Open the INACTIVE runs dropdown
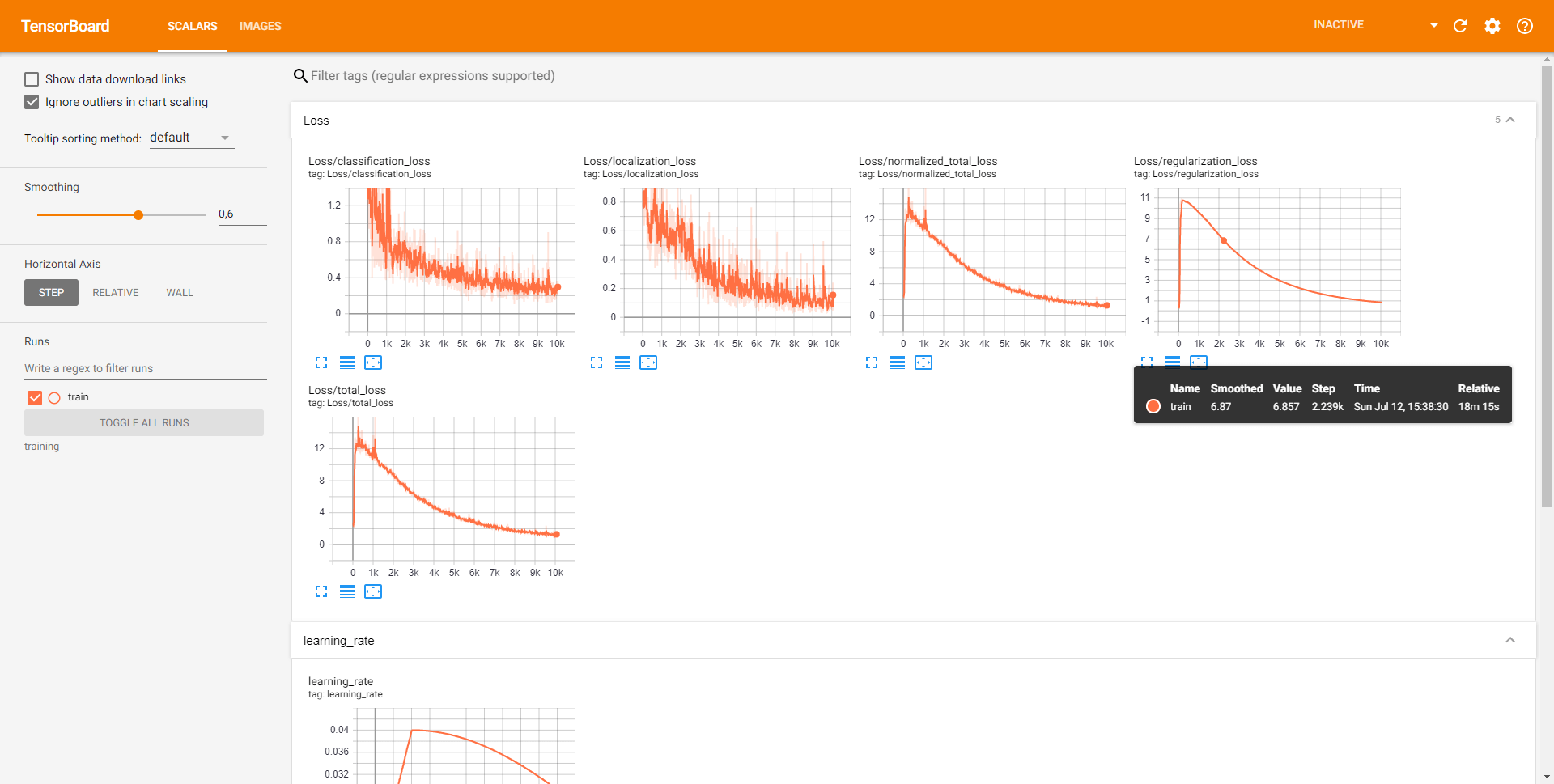Screen dimensions: 1554x784 1376,24
